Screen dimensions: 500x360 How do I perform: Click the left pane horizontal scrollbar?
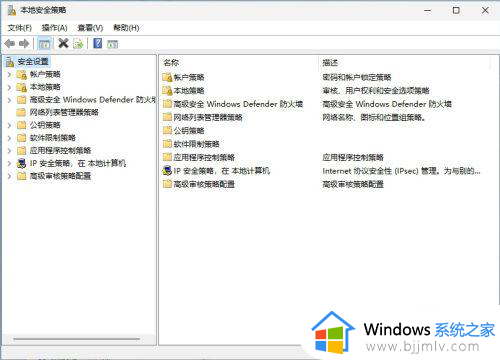click(77, 339)
